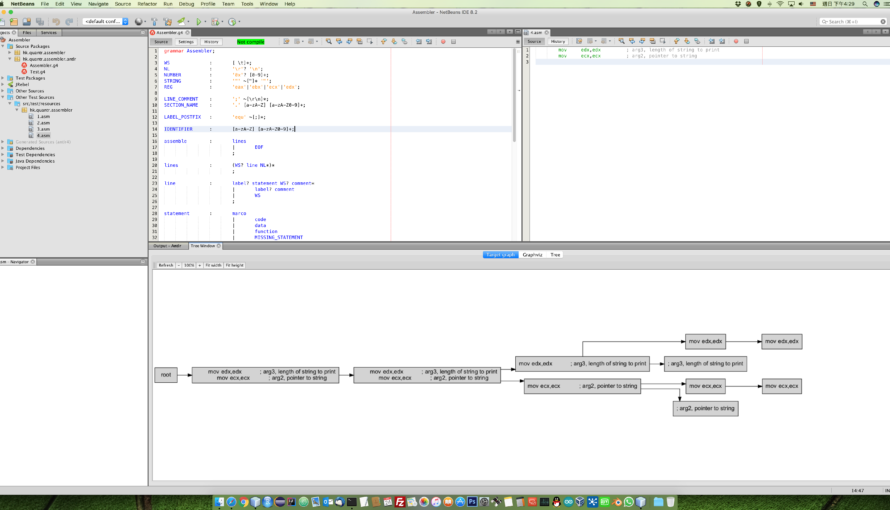Expand the JRebel node
Viewport: 890px width, 510px height.
tap(3, 85)
